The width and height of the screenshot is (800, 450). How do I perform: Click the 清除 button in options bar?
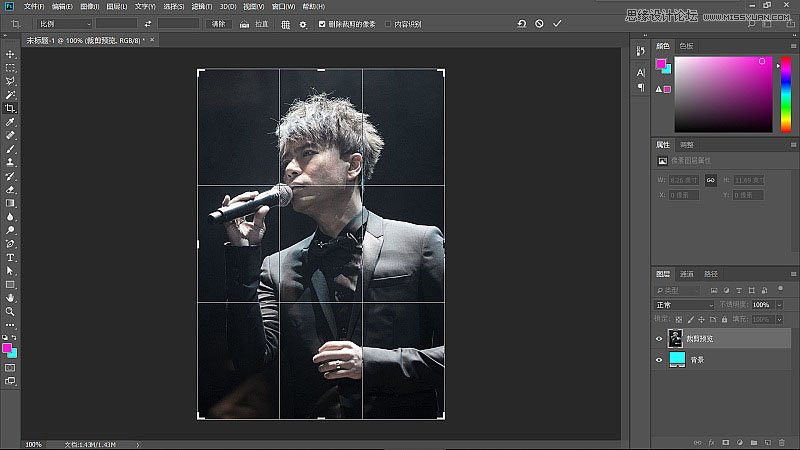(218, 23)
